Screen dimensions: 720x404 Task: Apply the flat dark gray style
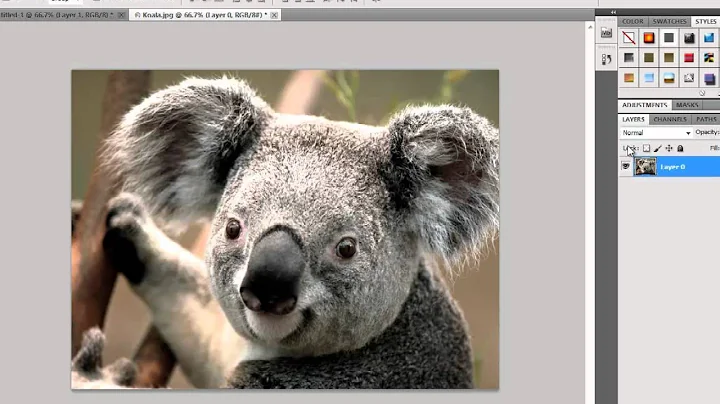coord(669,38)
